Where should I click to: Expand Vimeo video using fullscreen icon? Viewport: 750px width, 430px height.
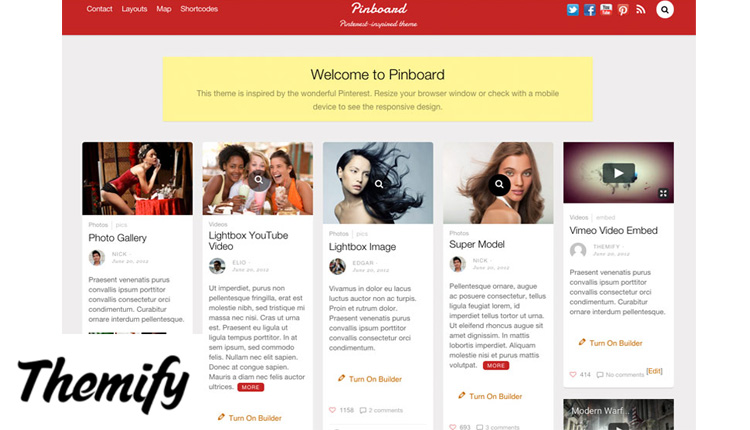(x=663, y=193)
